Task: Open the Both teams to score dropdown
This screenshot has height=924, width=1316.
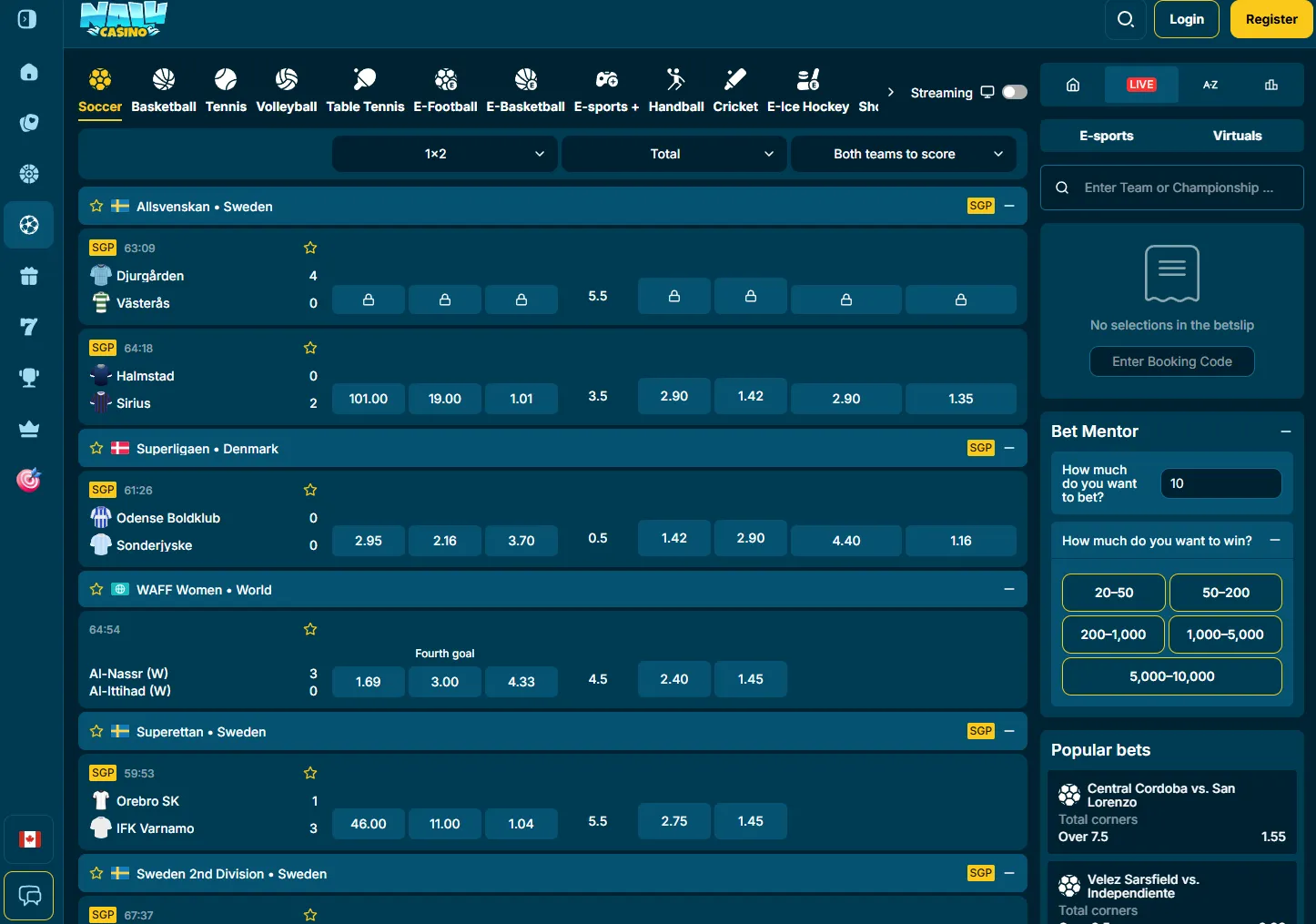Action: click(x=904, y=154)
